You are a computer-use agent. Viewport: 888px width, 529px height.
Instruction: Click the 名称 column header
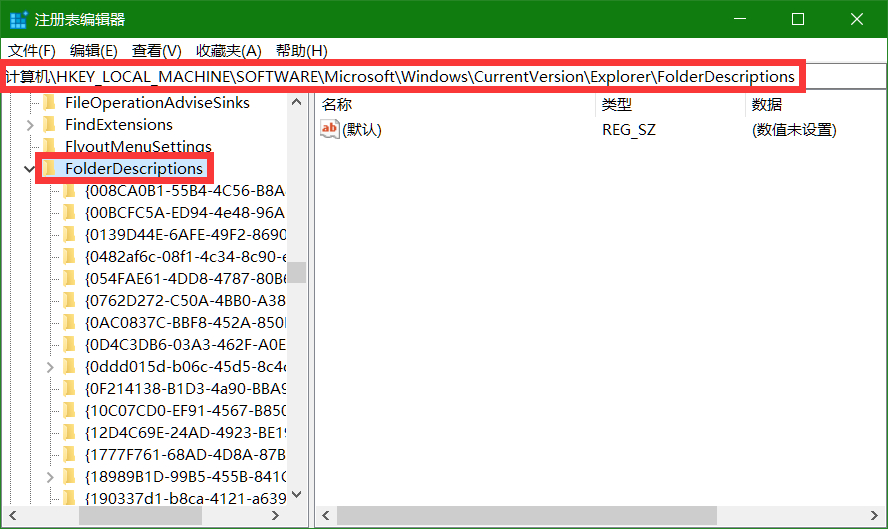338,104
